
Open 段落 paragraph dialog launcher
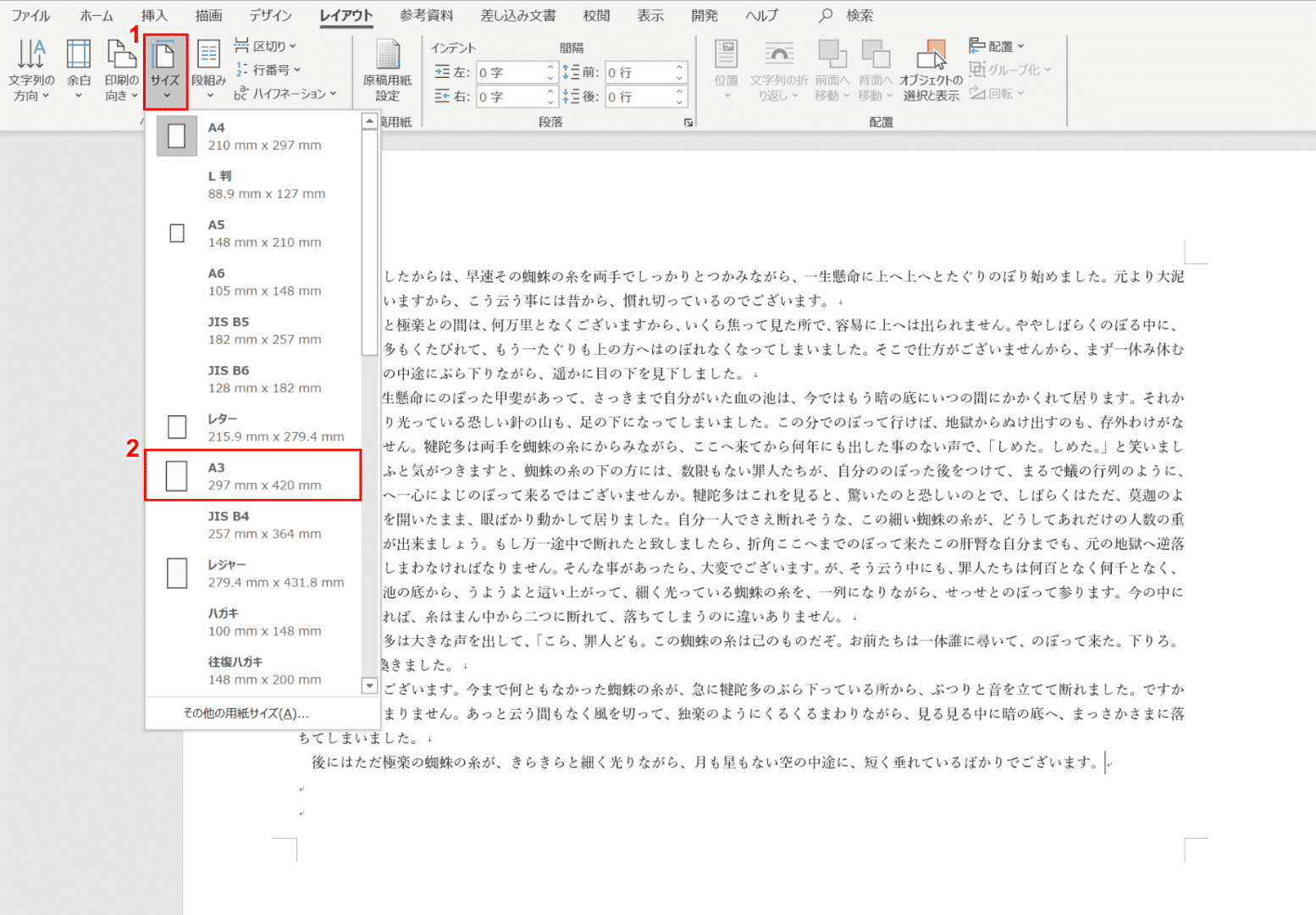coord(688,123)
